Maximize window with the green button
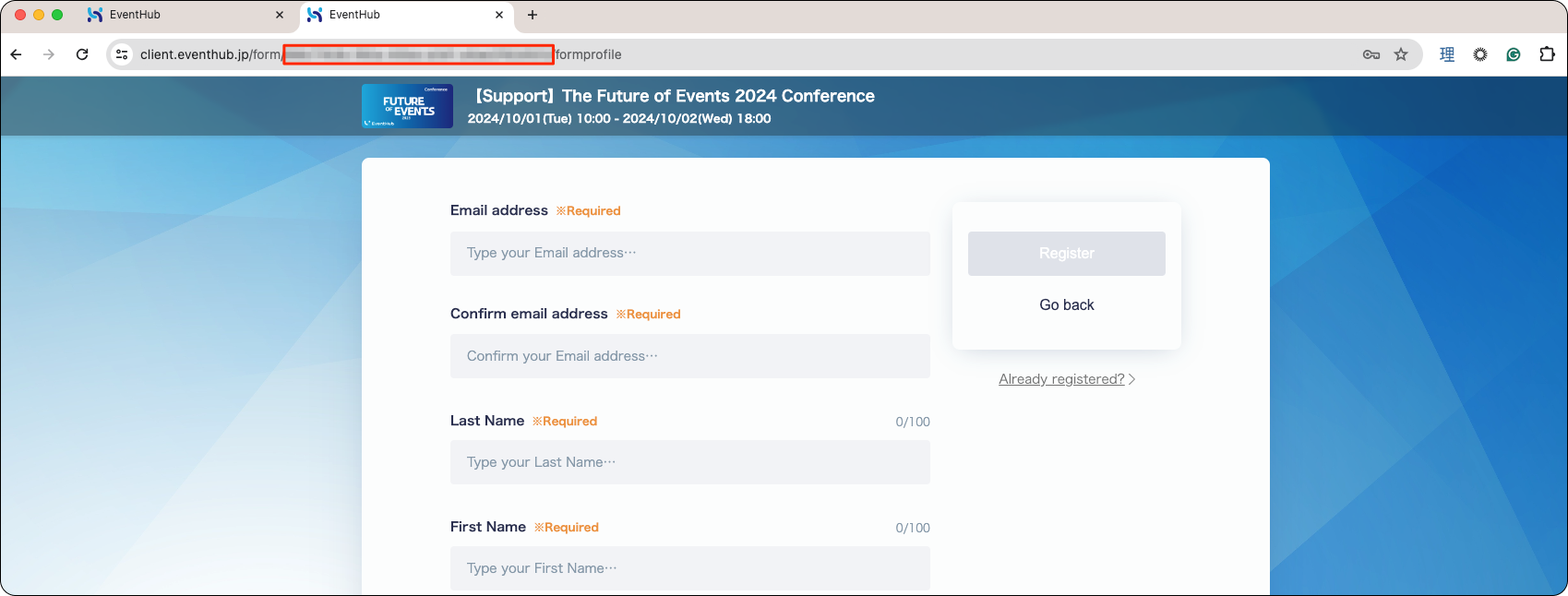This screenshot has height=596, width=1568. tap(57, 15)
